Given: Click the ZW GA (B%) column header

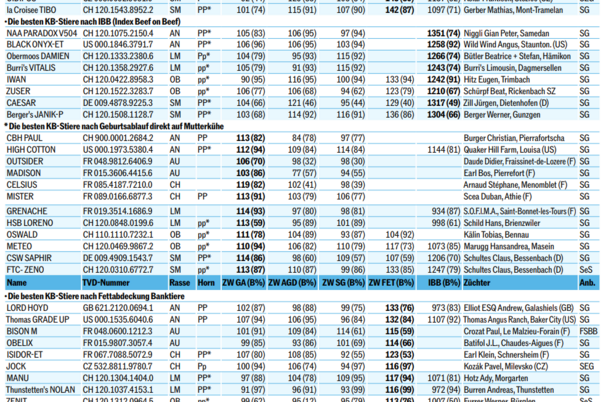Looking at the screenshot, I should [243, 283].
